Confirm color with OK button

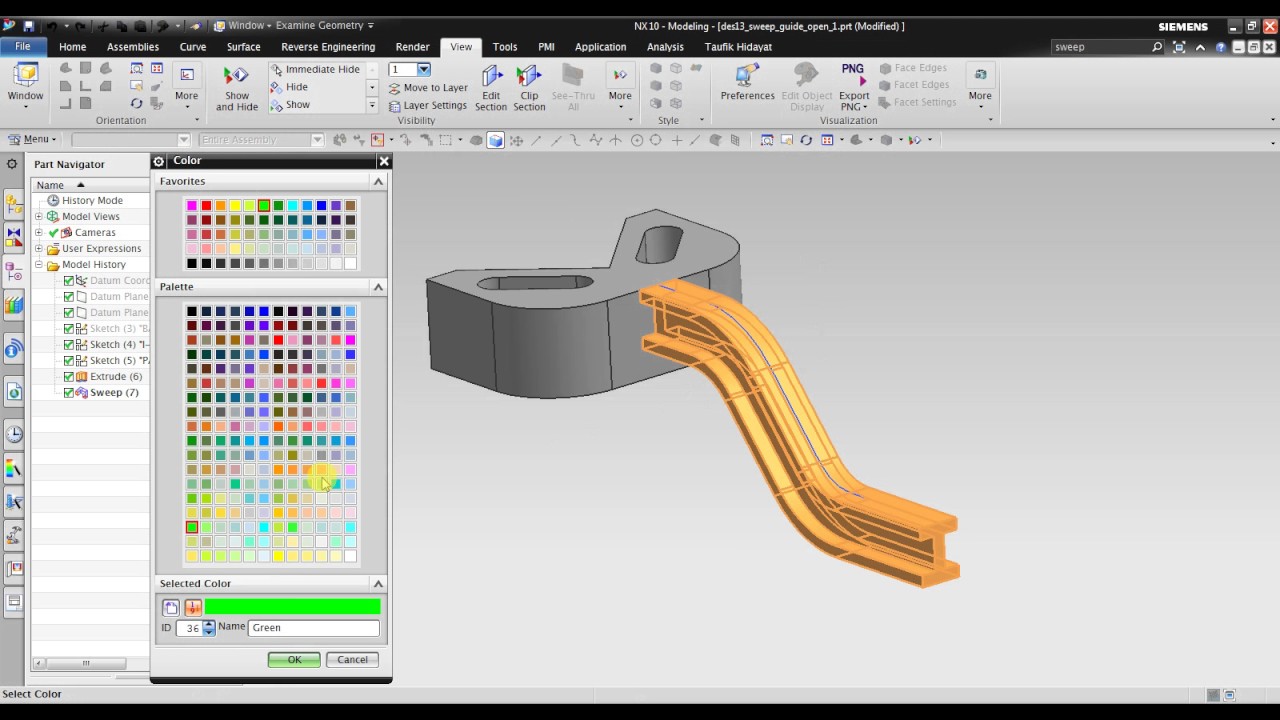(x=294, y=660)
